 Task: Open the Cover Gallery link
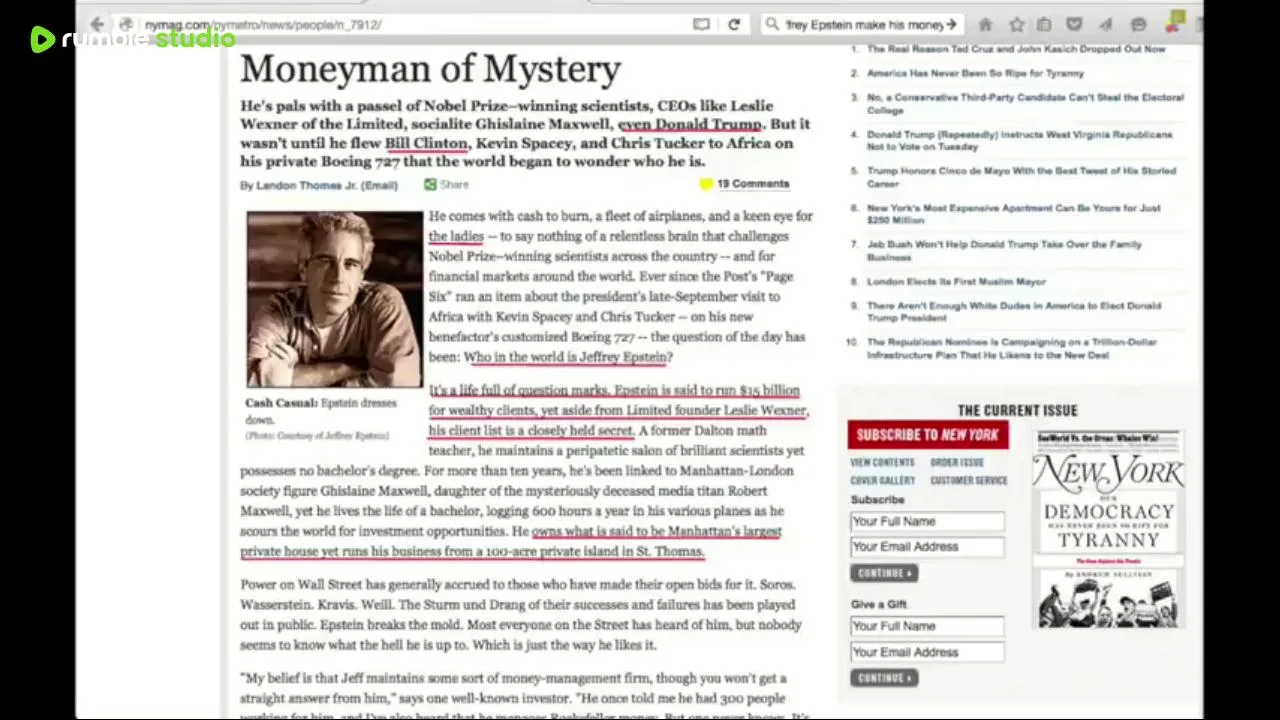[882, 481]
